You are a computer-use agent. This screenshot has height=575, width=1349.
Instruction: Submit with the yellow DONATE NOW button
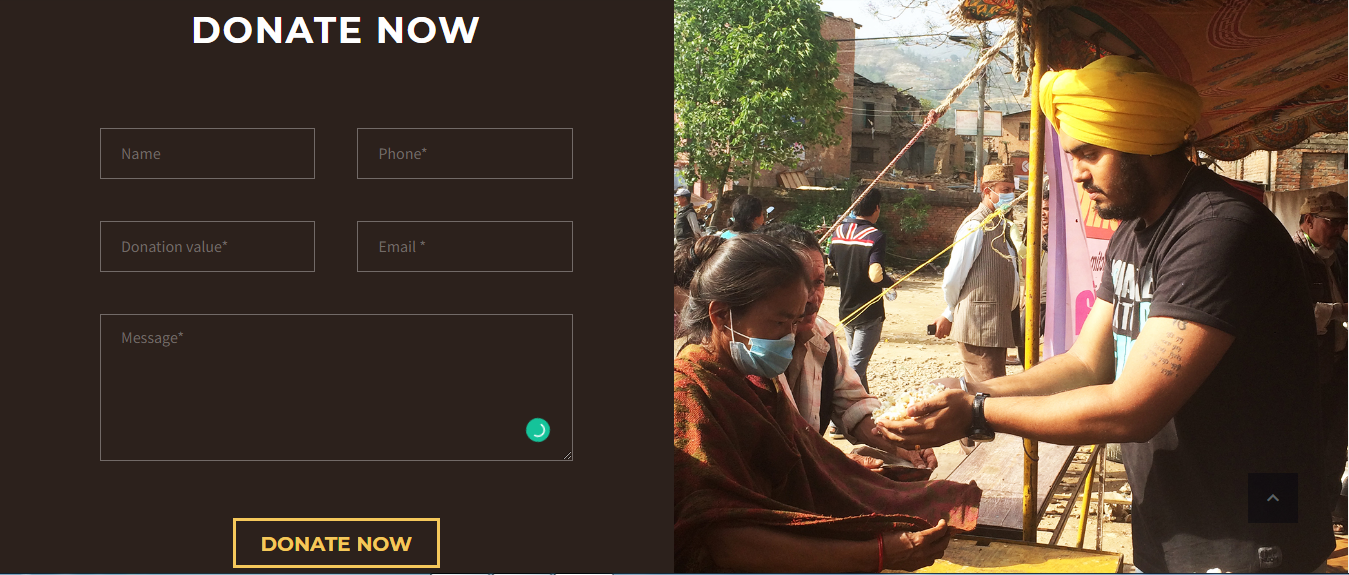[x=336, y=543]
